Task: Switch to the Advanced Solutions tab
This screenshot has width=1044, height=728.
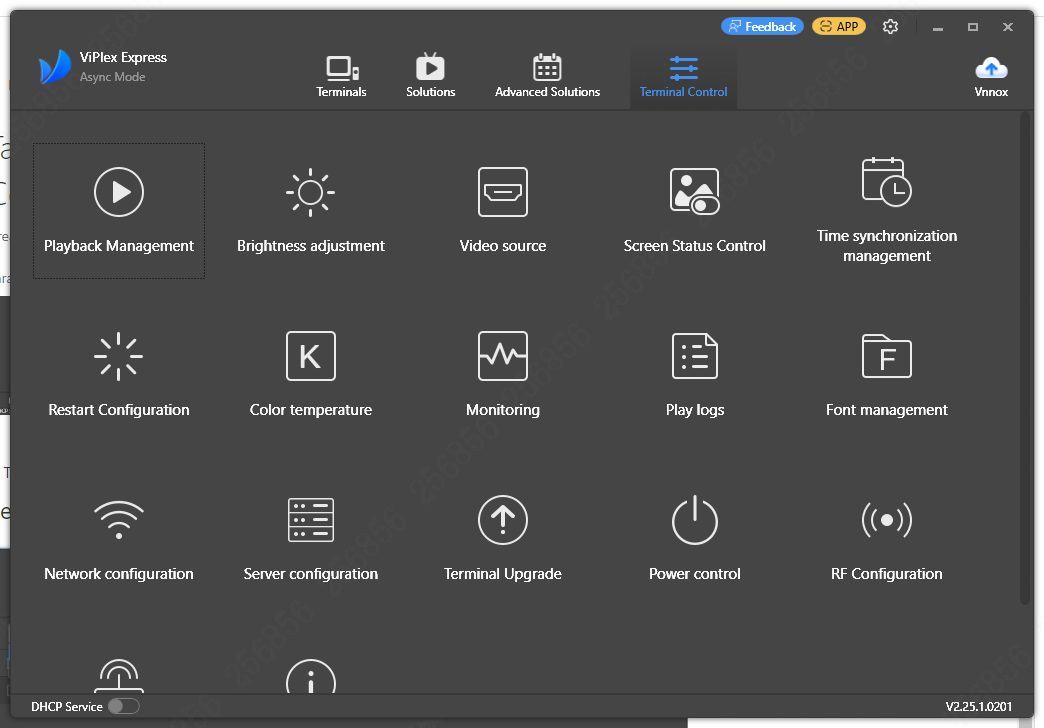Action: pyautogui.click(x=547, y=74)
